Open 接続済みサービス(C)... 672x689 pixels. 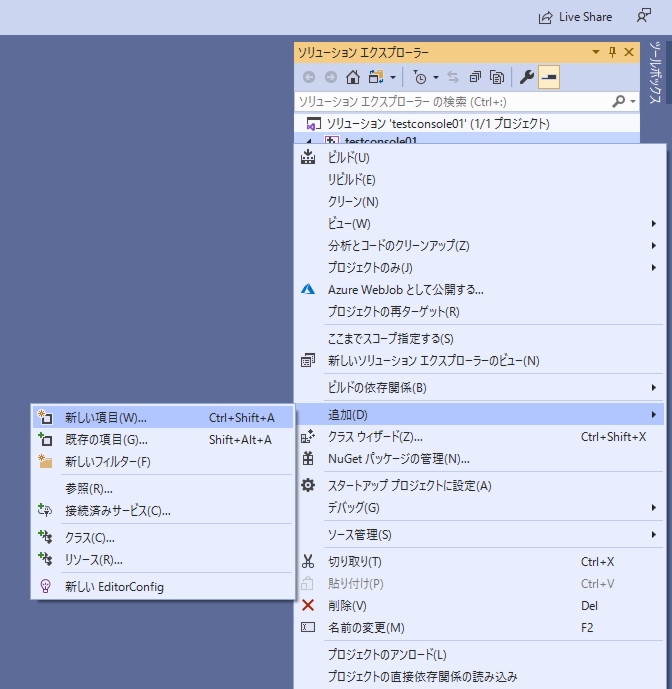click(163, 511)
